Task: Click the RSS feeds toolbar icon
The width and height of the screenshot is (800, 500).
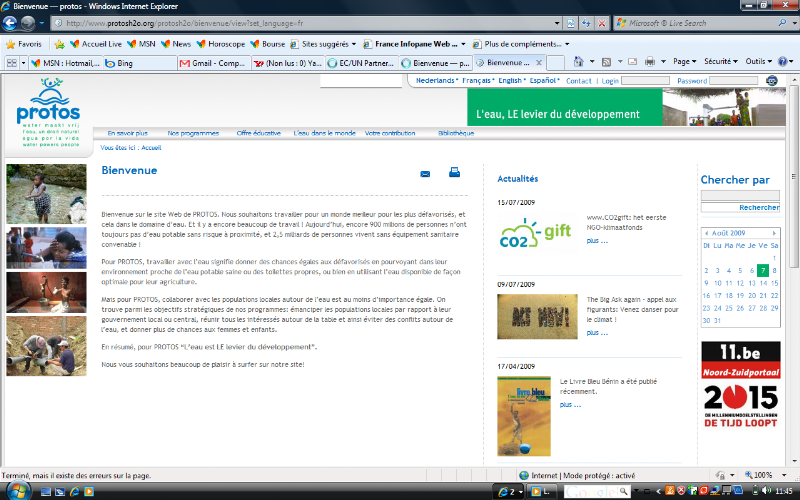Action: pos(606,62)
